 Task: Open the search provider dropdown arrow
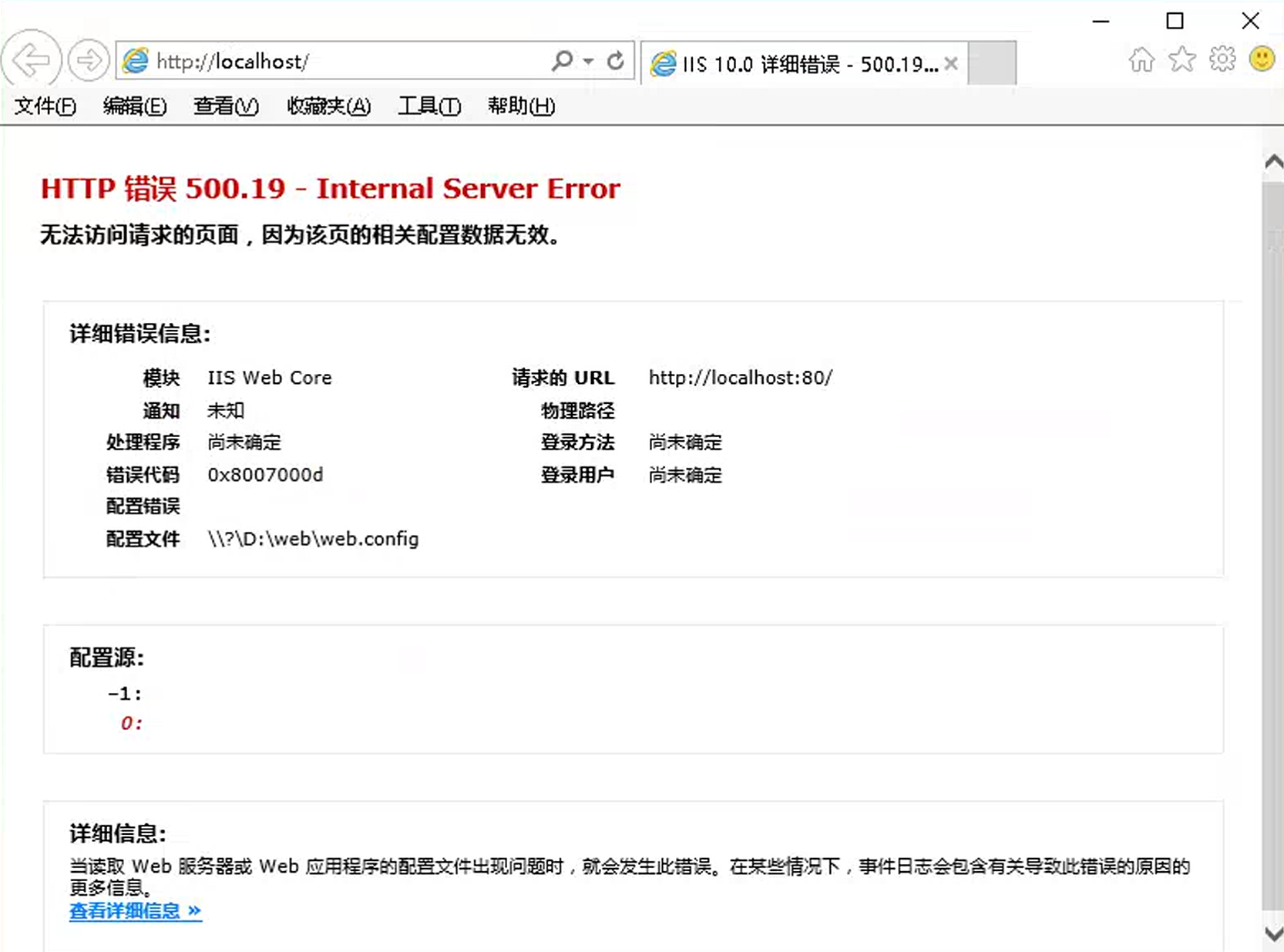pyautogui.click(x=587, y=60)
